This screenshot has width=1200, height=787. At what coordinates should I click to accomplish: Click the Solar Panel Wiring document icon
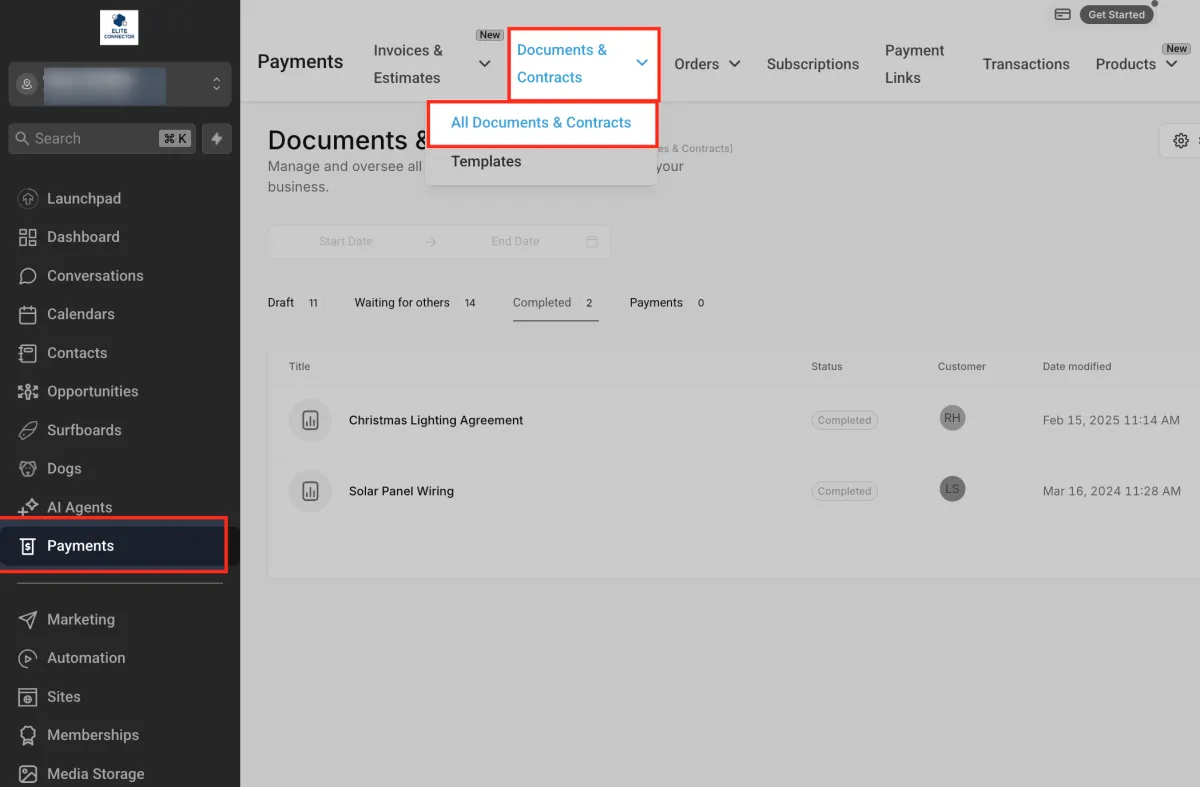310,491
